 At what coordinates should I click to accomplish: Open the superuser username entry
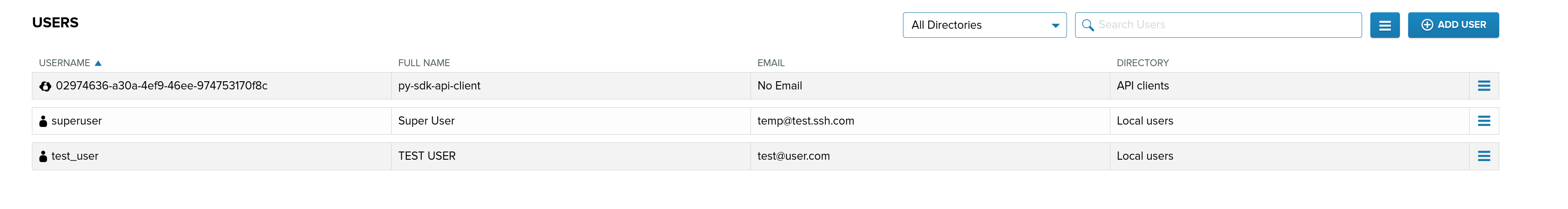(77, 121)
